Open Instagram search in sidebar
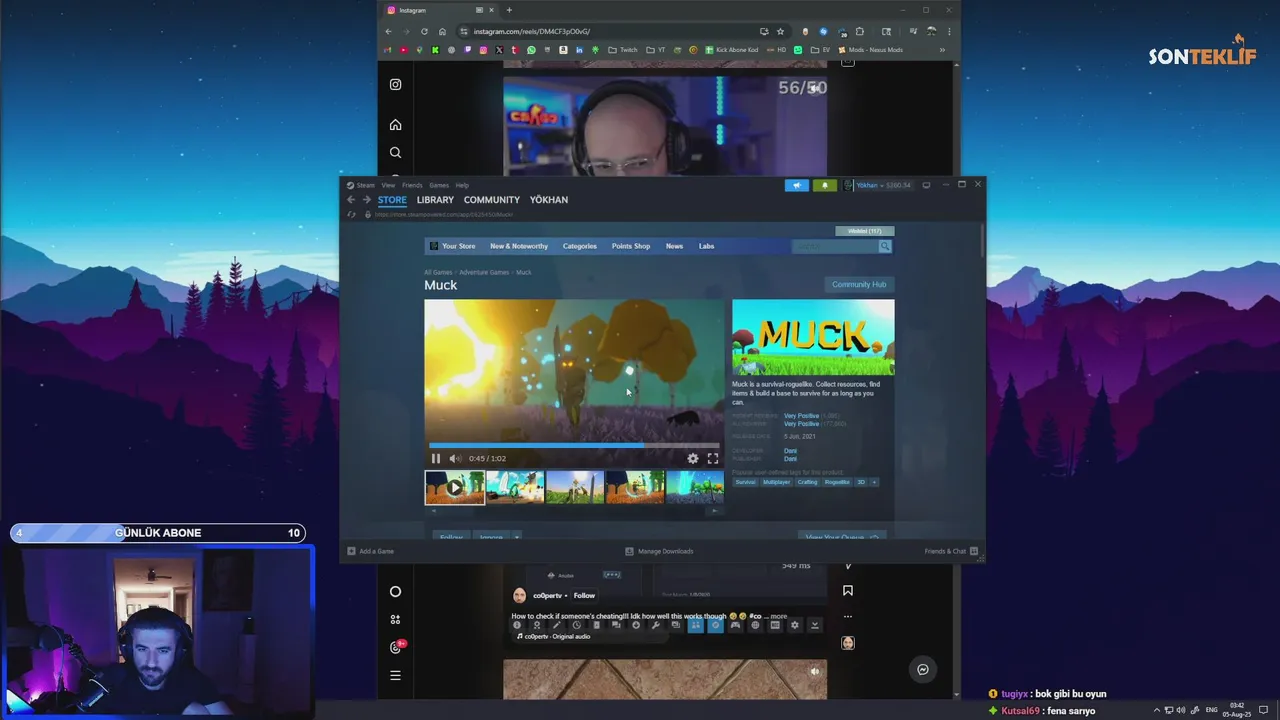This screenshot has height=720, width=1280. tap(395, 153)
